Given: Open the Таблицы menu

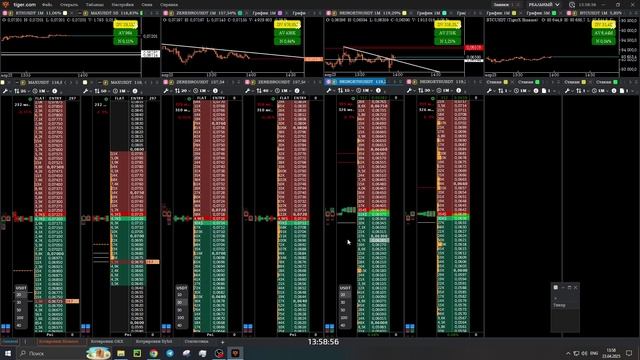Looking at the screenshot, I should click(x=95, y=4).
